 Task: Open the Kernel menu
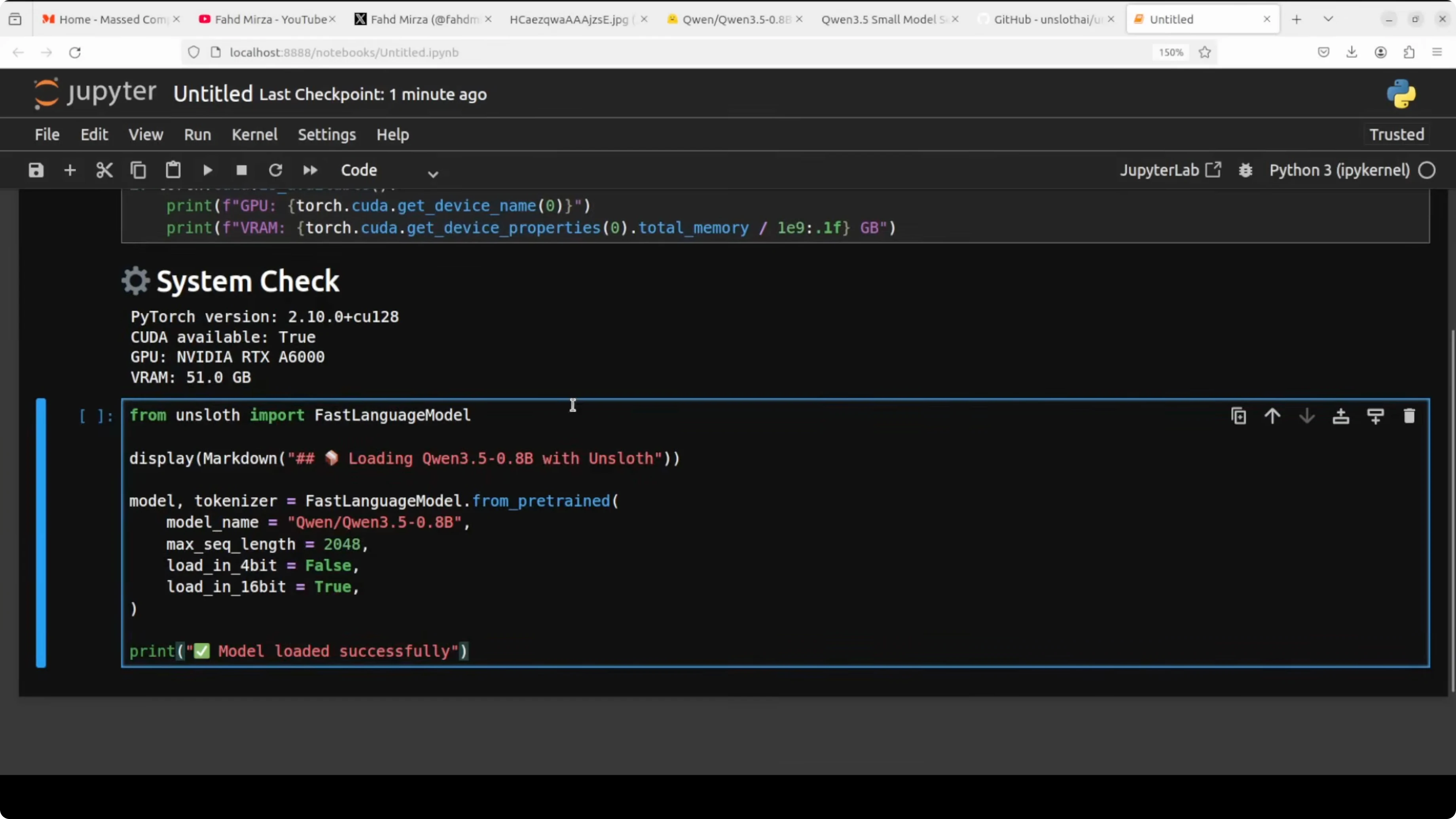coord(254,135)
